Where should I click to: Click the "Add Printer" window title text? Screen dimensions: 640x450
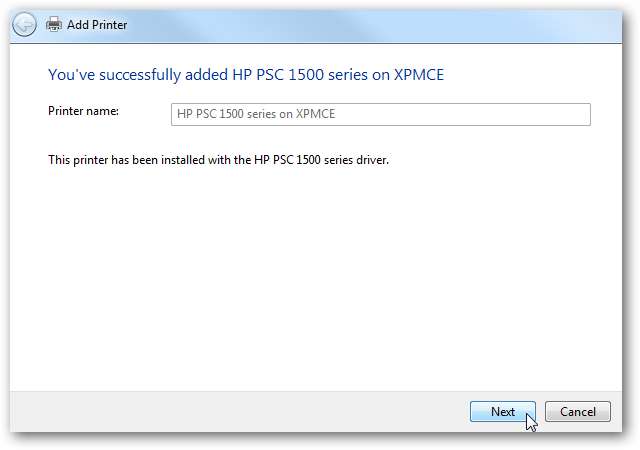97,23
